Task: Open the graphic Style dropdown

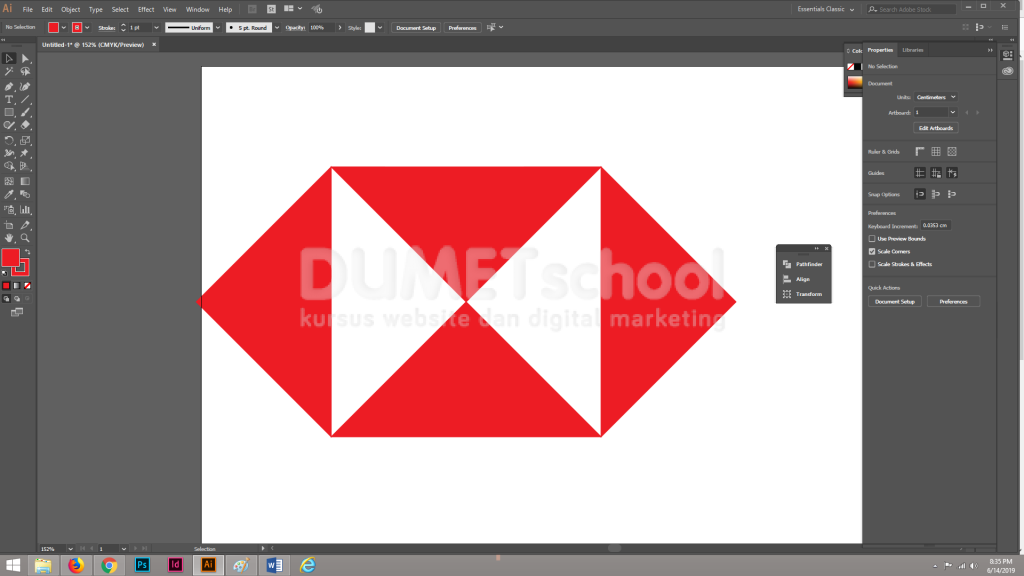Action: pos(380,28)
